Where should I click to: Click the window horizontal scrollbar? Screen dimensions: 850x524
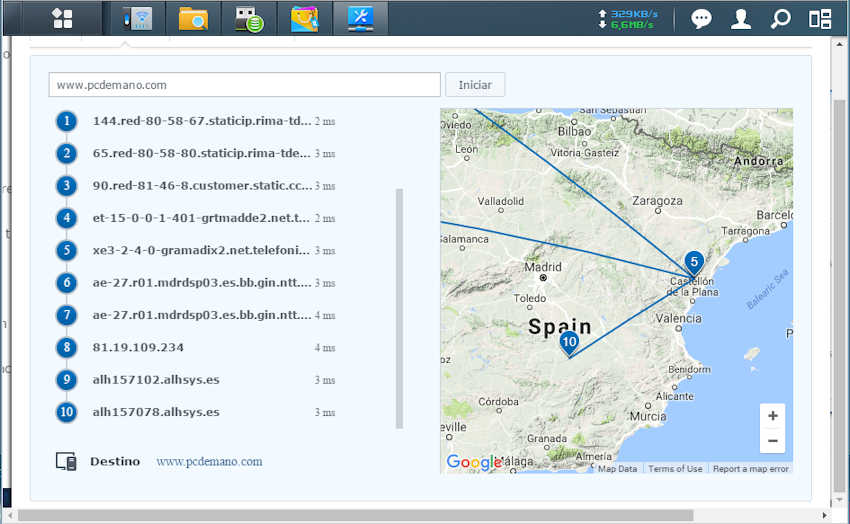click(x=356, y=515)
